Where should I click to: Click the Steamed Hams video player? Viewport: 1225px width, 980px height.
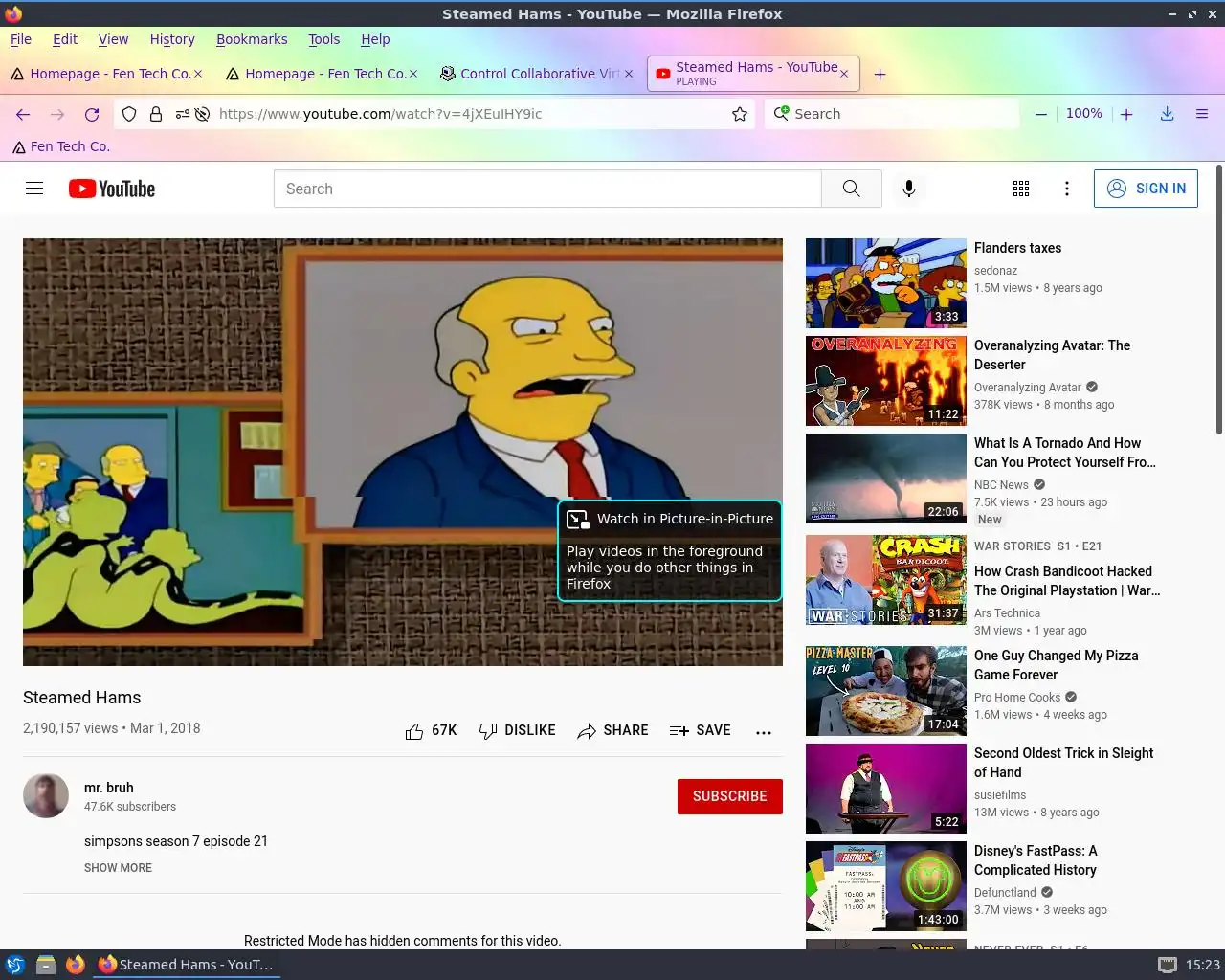click(403, 452)
